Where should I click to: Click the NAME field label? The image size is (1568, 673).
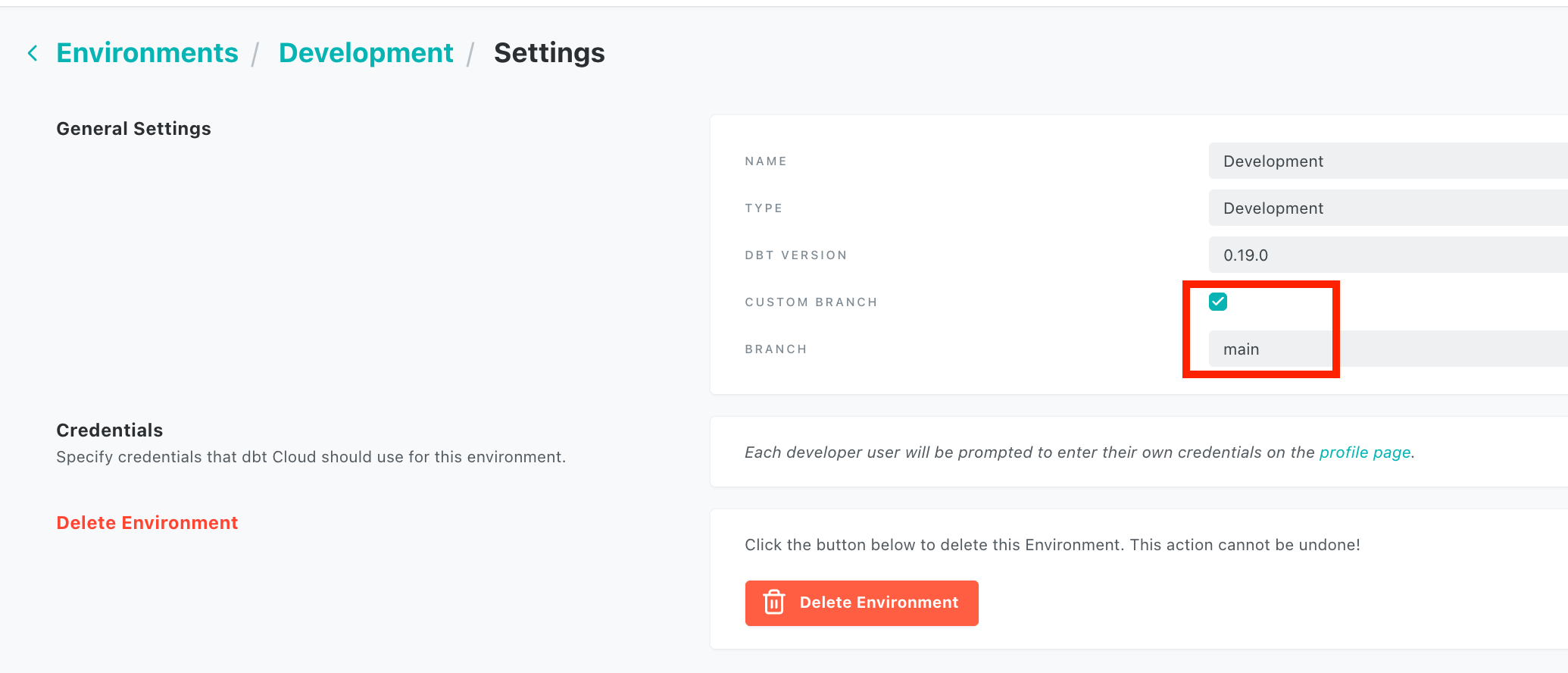766,161
